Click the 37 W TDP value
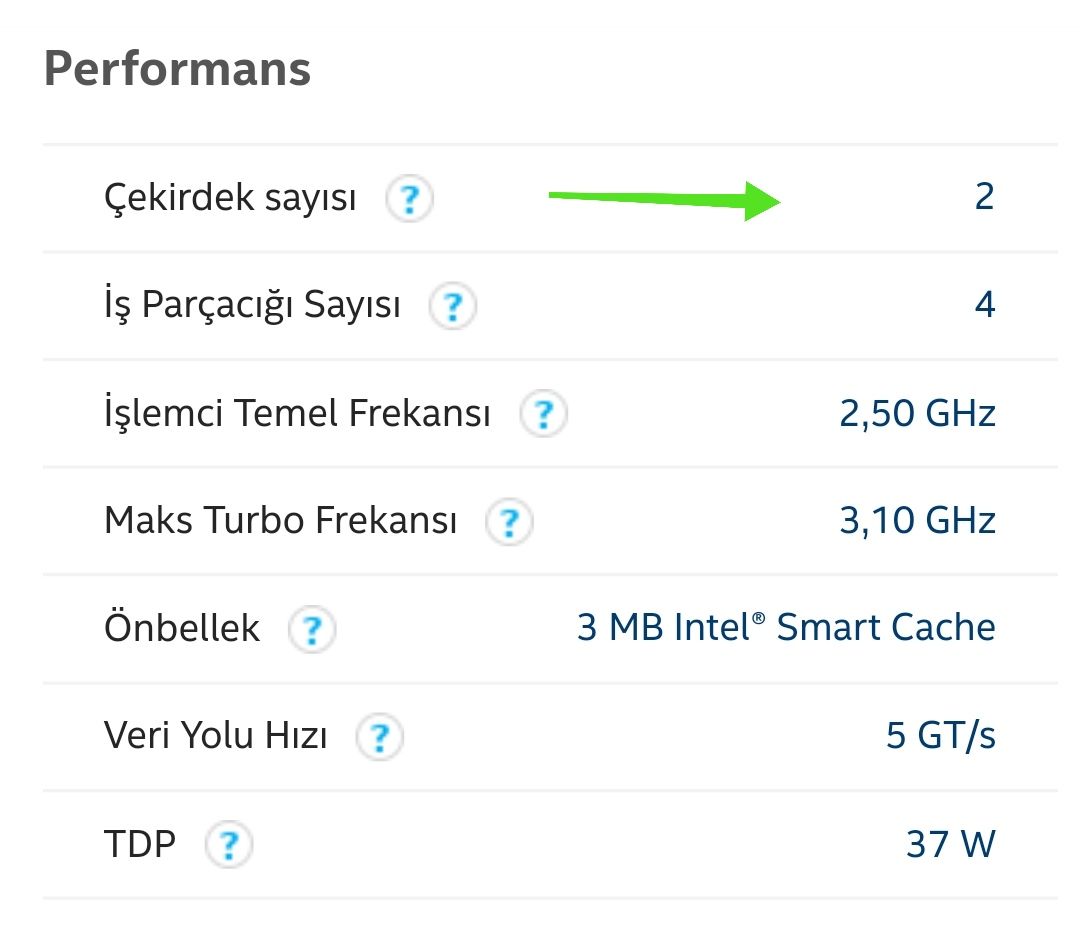The image size is (1080, 940). pyautogui.click(x=950, y=845)
